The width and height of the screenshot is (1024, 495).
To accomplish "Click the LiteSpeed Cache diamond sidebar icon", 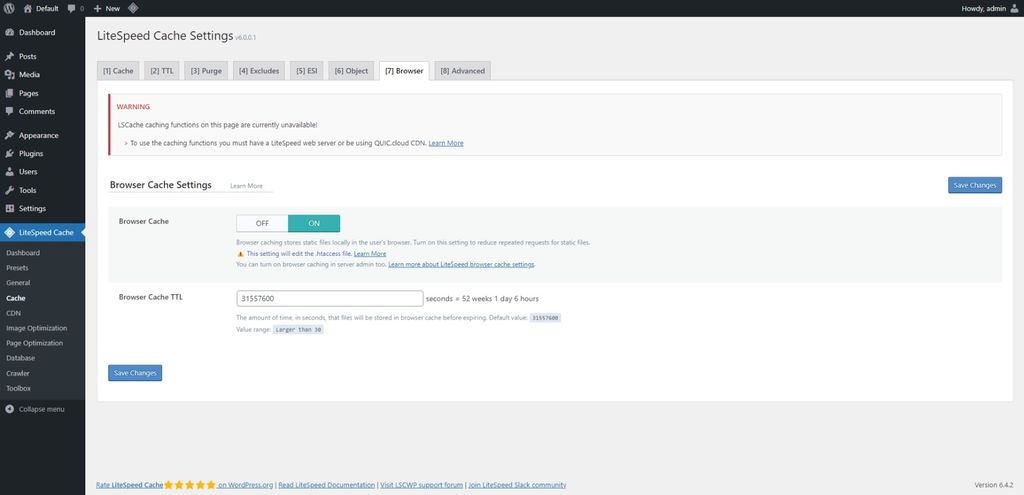I will (9, 232).
